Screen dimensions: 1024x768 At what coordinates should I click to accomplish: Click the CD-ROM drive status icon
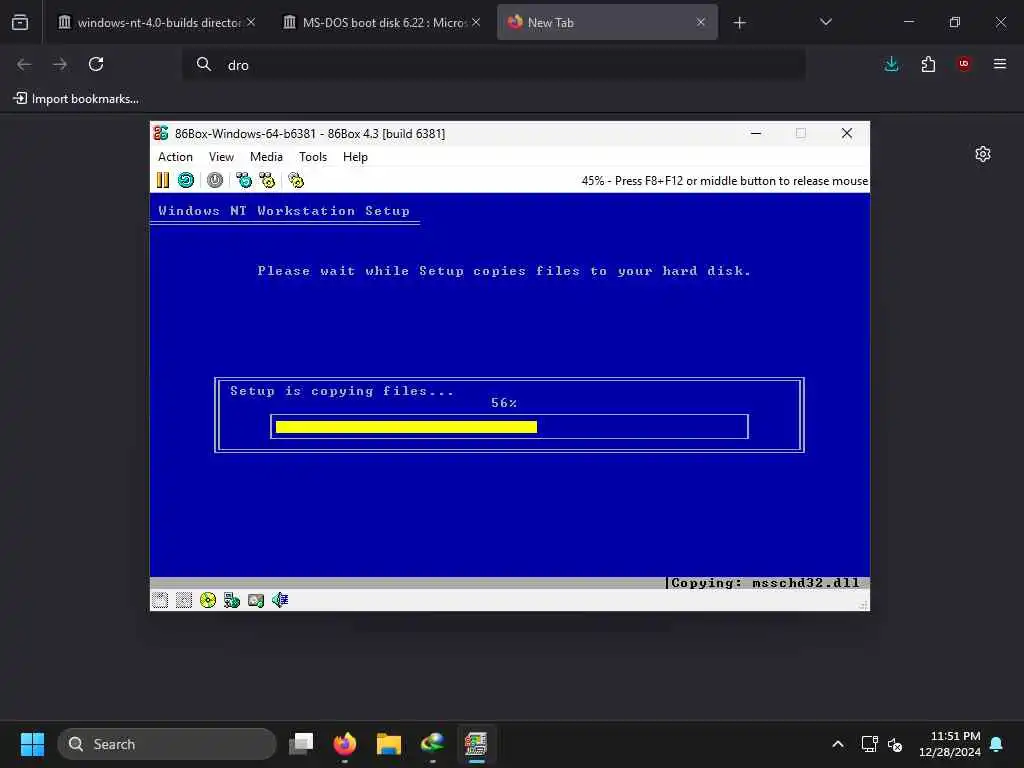pyautogui.click(x=208, y=600)
